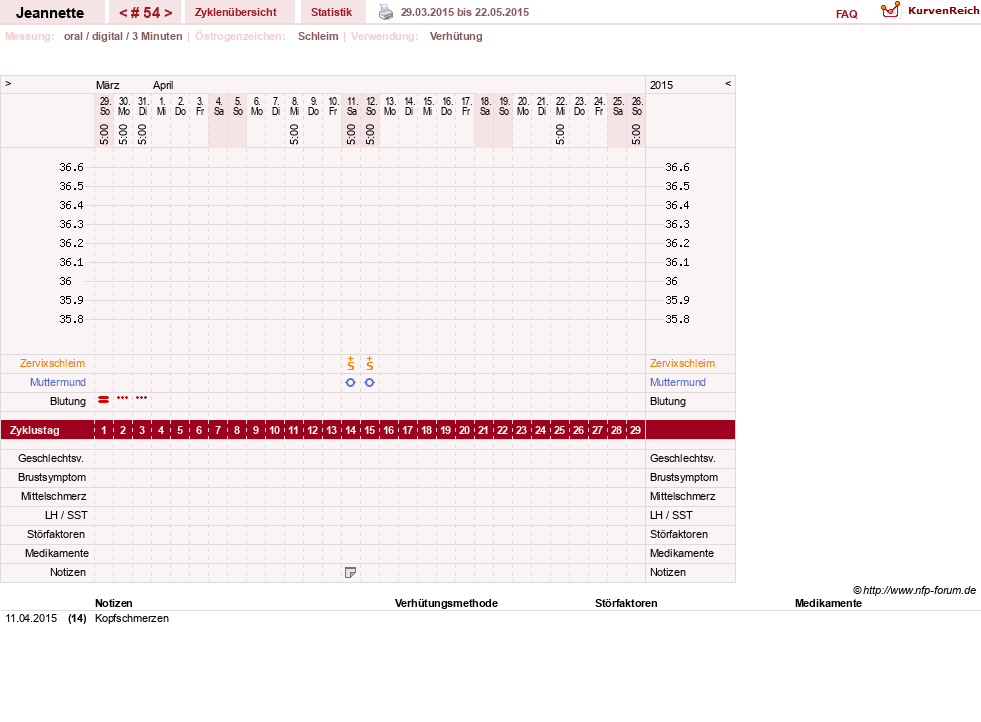Screen dimensions: 981x722
Task: Click measurement setting 'oral / digital / 3 Minuten'
Action: [x=123, y=36]
